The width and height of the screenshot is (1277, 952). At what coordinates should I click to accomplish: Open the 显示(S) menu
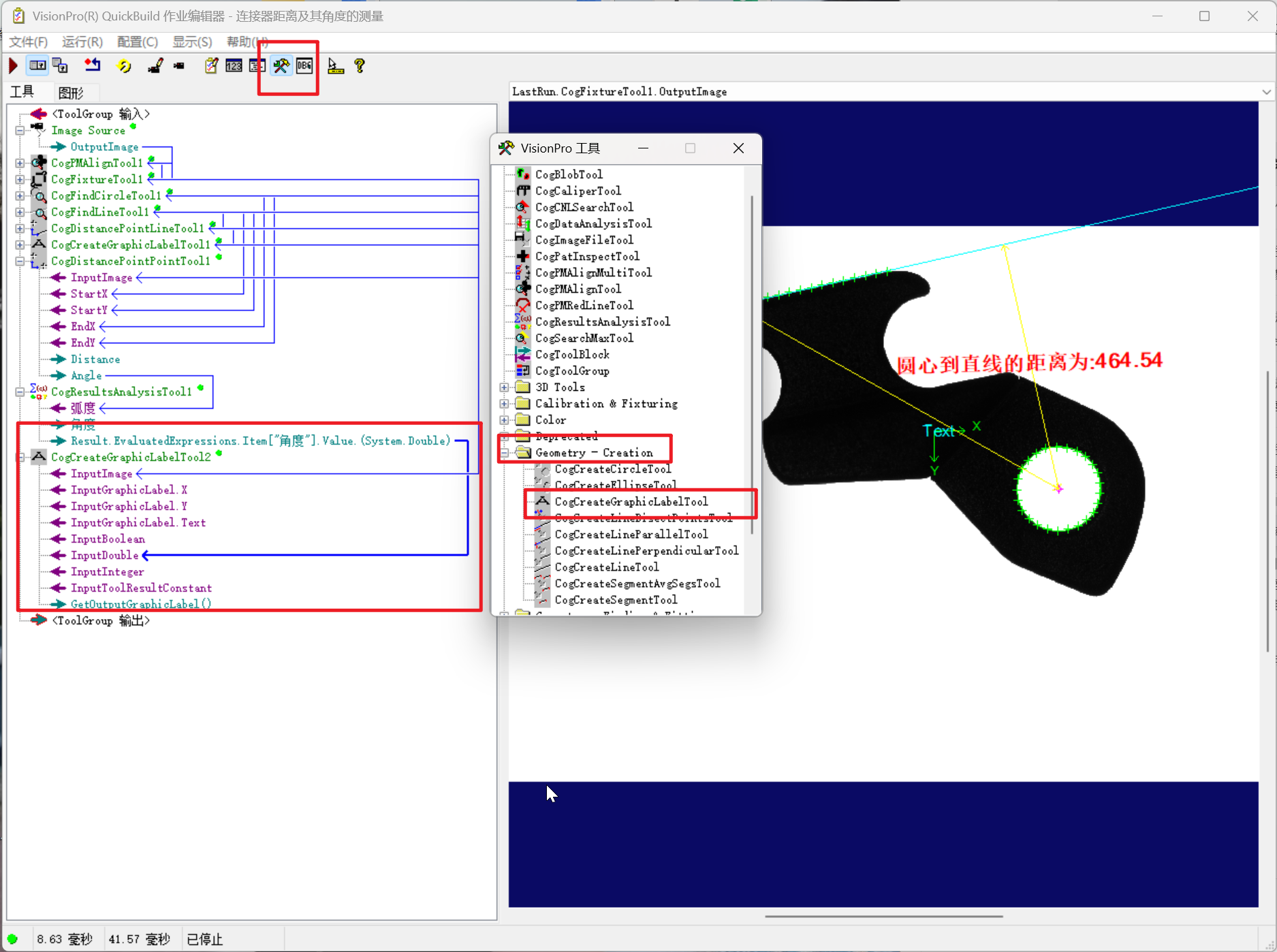[192, 42]
